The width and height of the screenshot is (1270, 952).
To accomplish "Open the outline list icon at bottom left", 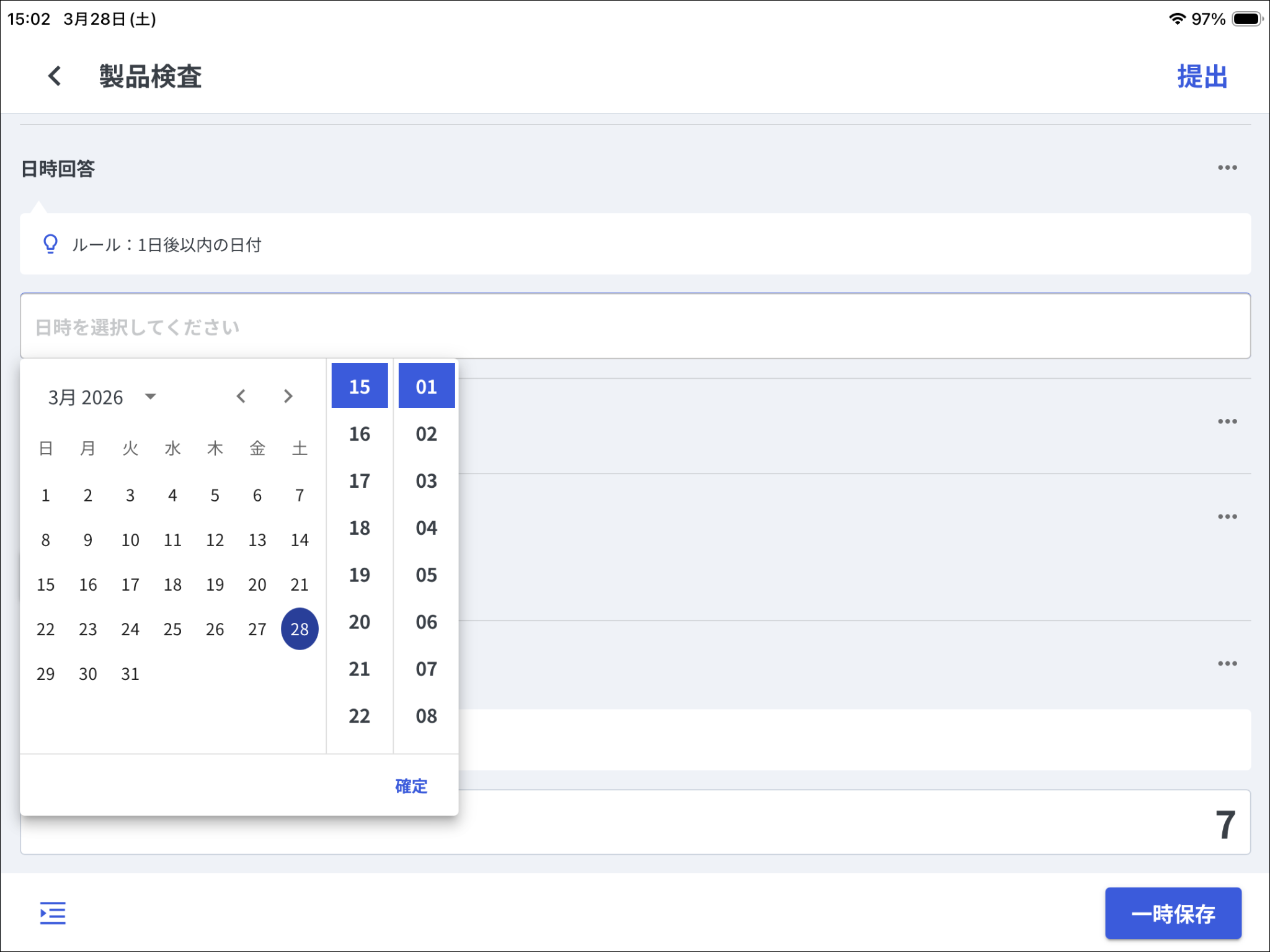I will 53,913.
